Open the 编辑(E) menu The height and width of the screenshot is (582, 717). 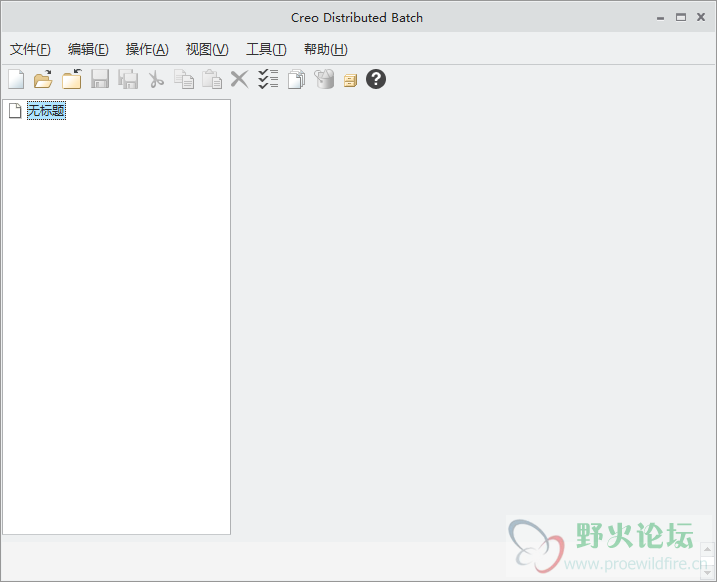pos(88,49)
